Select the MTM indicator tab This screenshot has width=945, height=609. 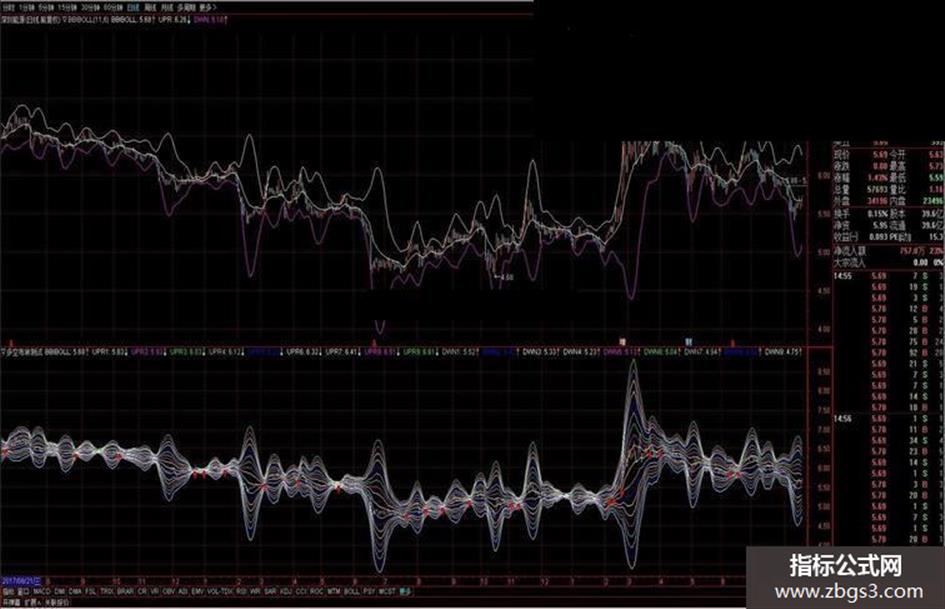[333, 592]
